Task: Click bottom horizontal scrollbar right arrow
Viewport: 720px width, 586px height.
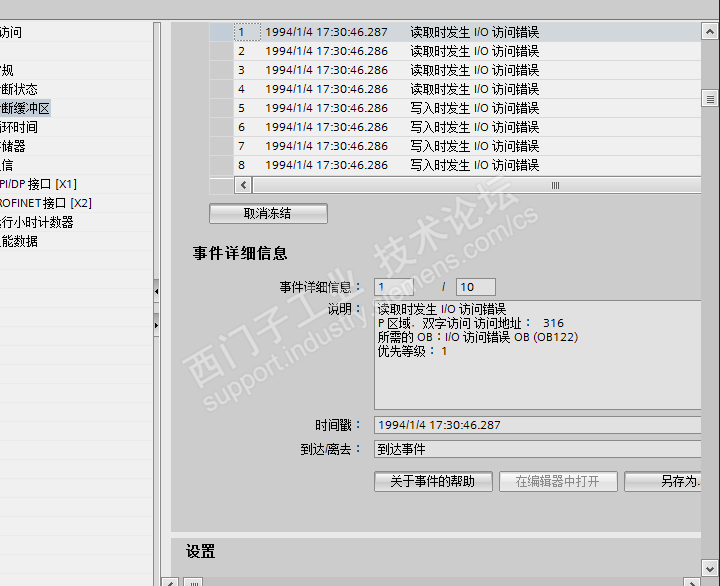Action: (692, 582)
